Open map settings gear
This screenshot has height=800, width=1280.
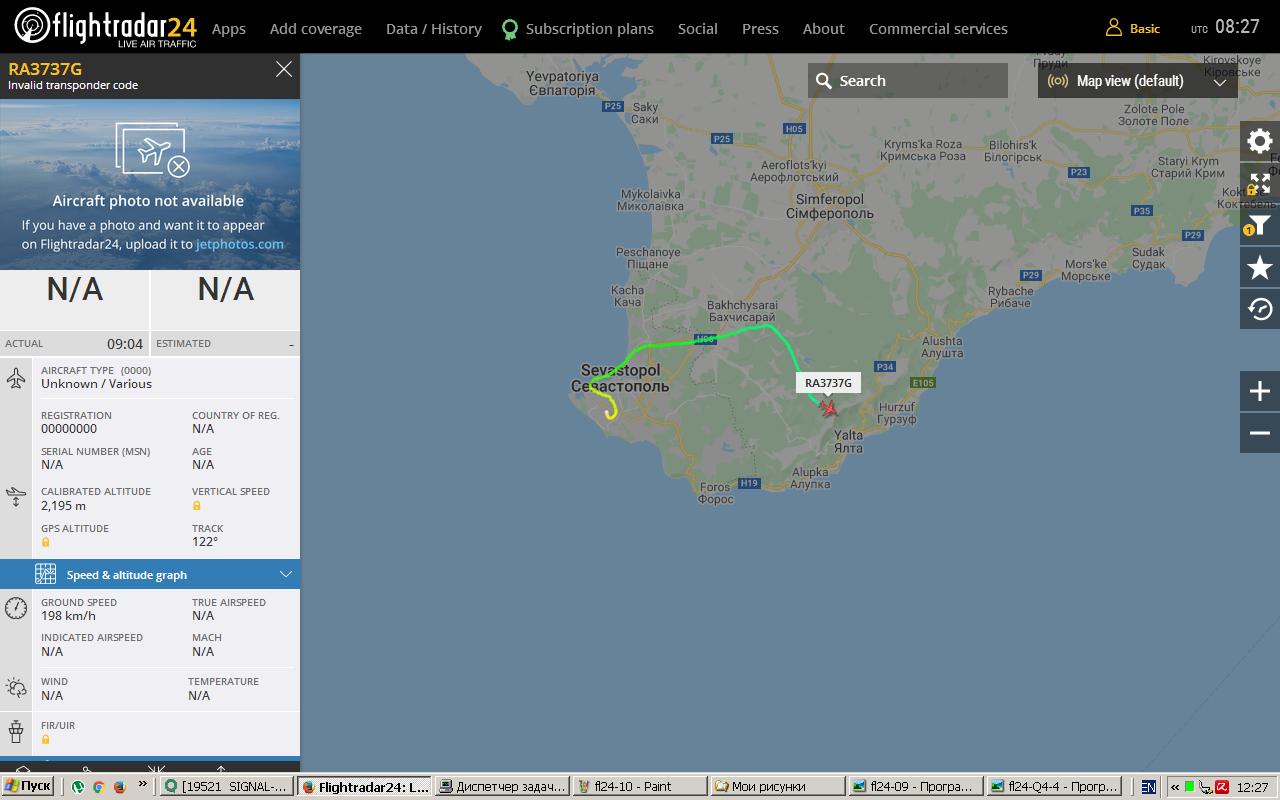click(x=1260, y=141)
